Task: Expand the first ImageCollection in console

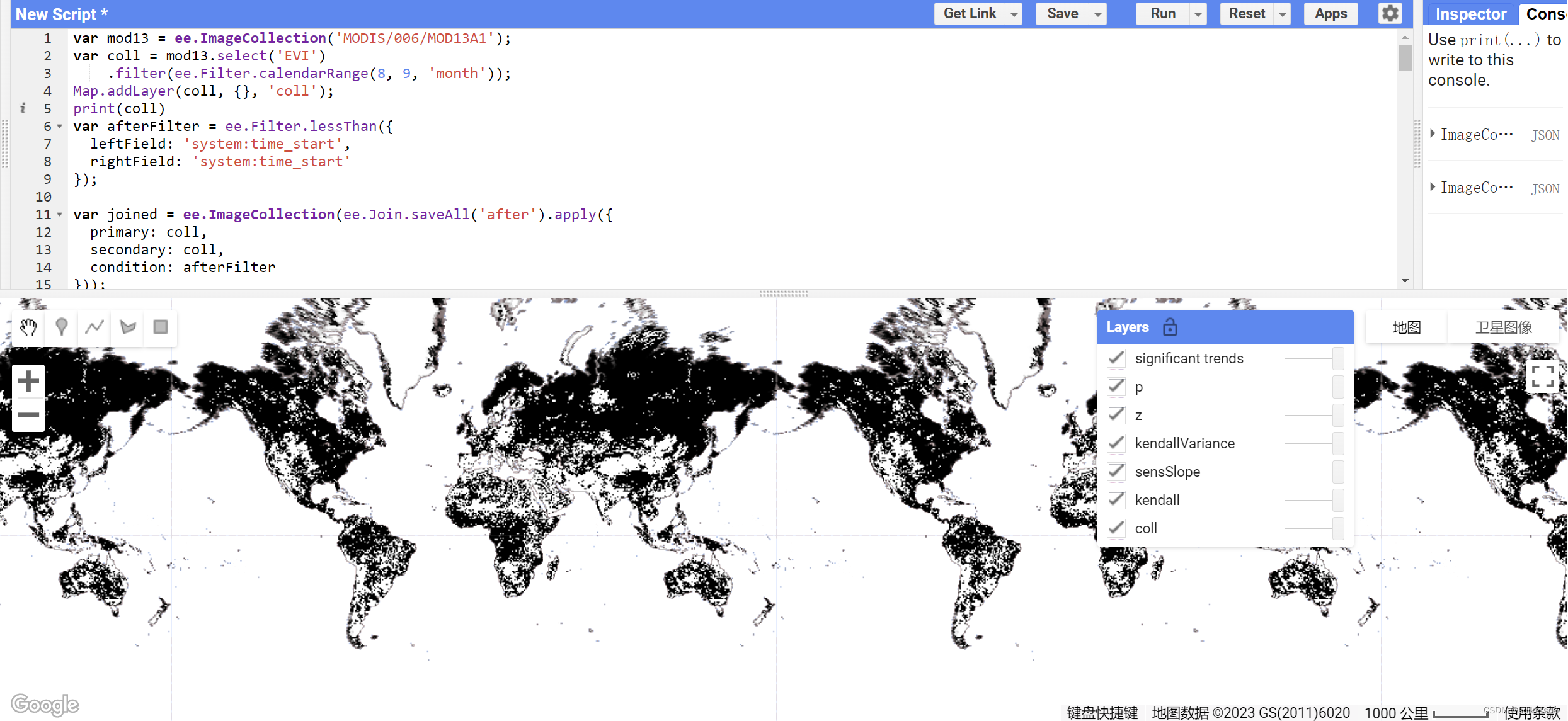Action: pyautogui.click(x=1434, y=133)
